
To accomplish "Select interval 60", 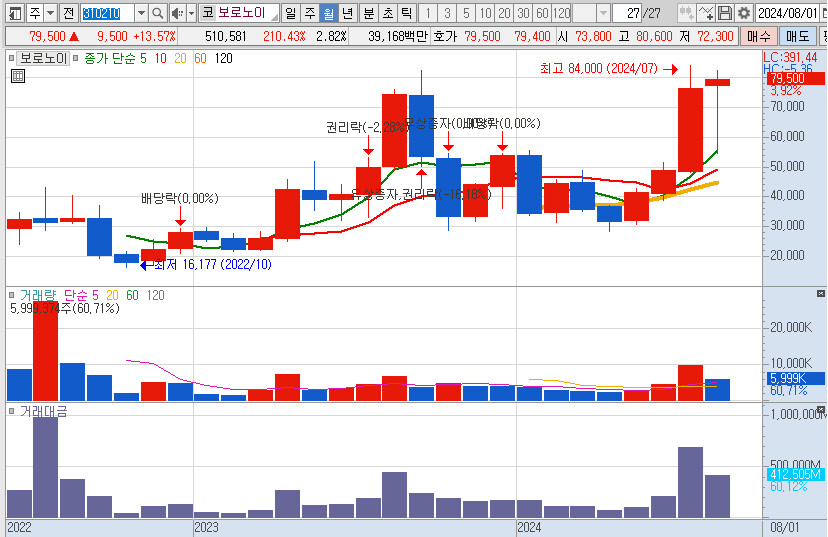I will pyautogui.click(x=542, y=13).
